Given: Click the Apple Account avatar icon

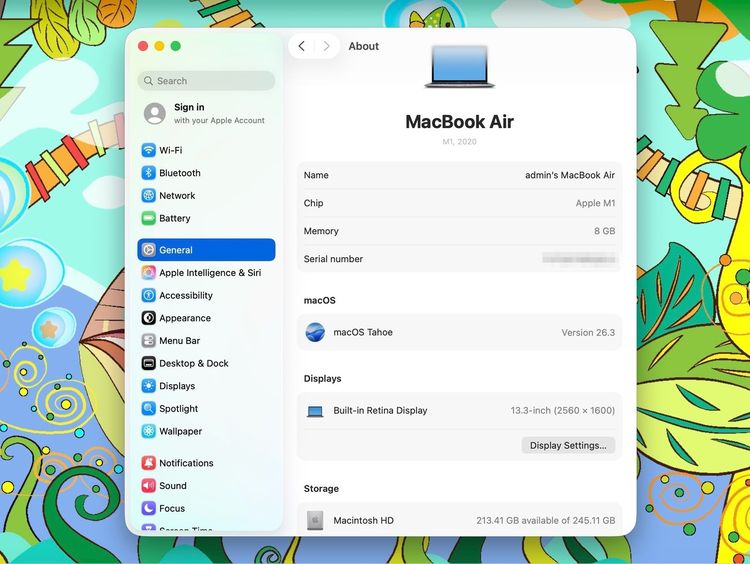Looking at the screenshot, I should tap(155, 113).
